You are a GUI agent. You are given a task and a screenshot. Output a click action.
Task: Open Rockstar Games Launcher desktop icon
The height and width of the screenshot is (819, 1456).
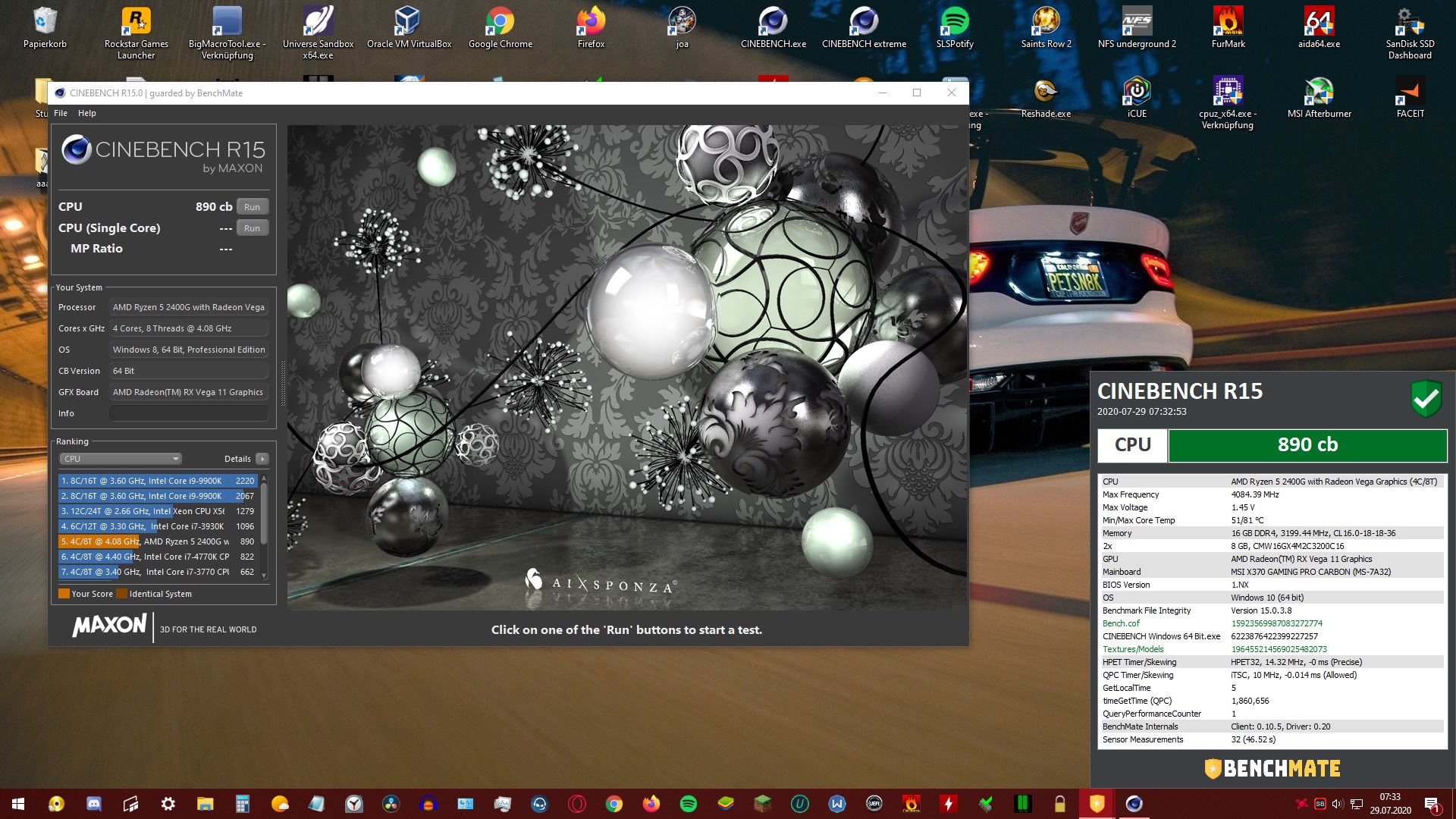[x=136, y=33]
